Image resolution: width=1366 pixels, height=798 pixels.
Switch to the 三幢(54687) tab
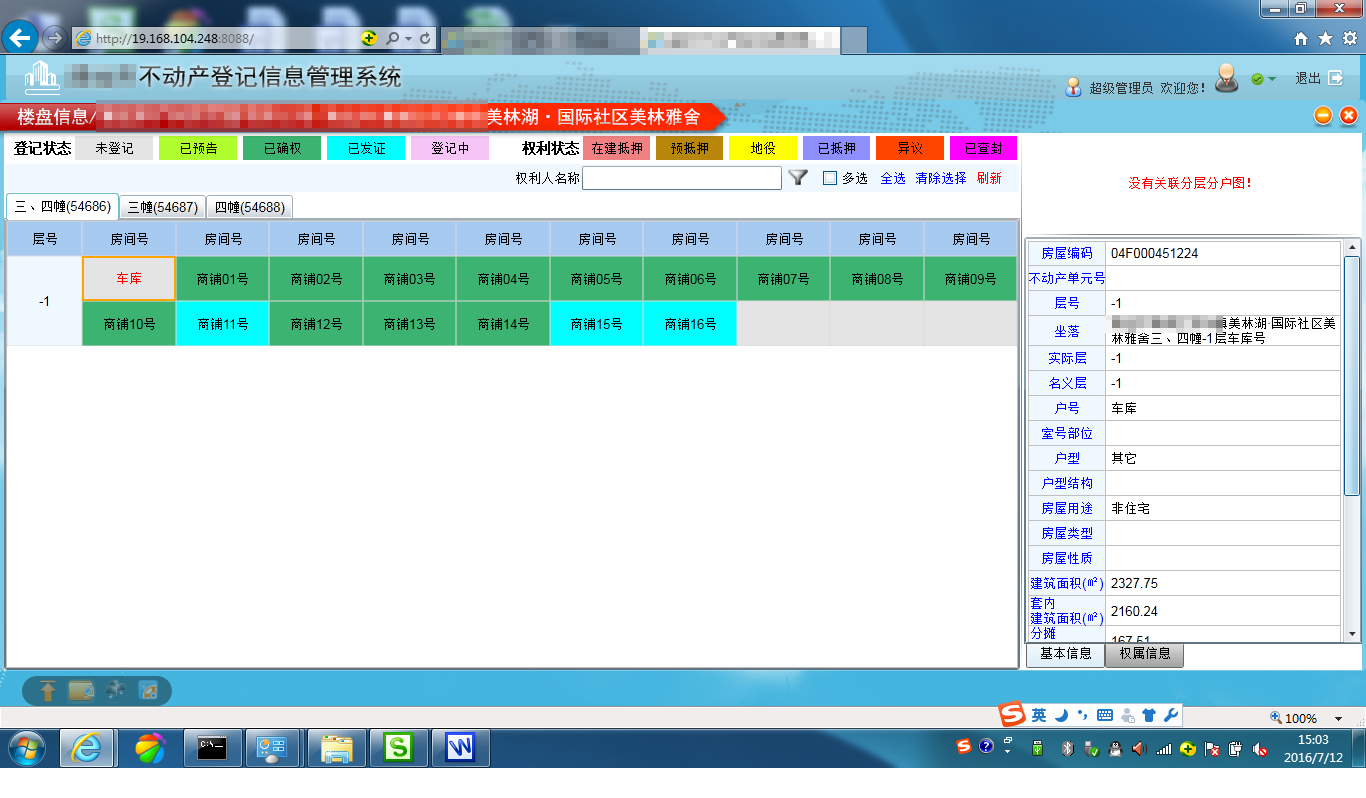pyautogui.click(x=163, y=207)
